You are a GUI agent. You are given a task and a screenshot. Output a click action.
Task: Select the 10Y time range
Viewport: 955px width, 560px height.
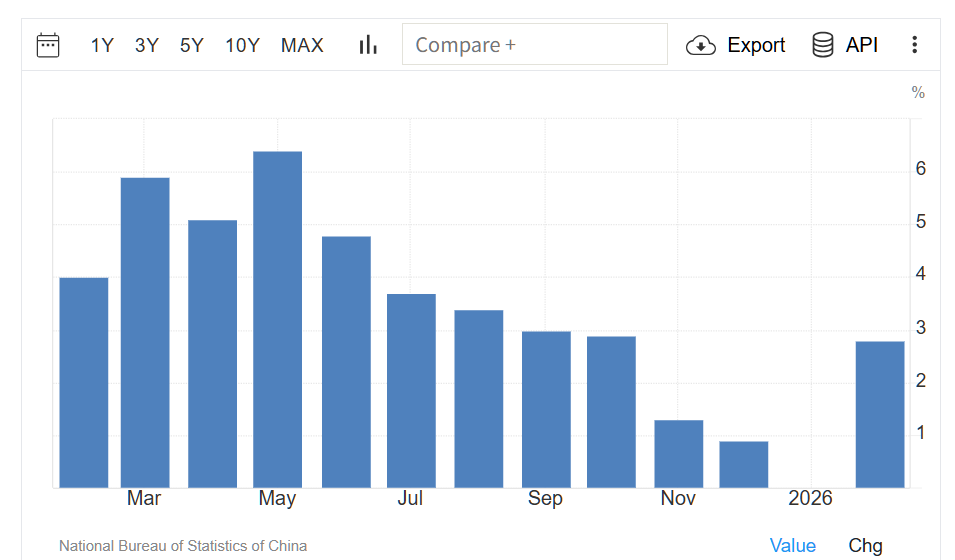tap(242, 45)
